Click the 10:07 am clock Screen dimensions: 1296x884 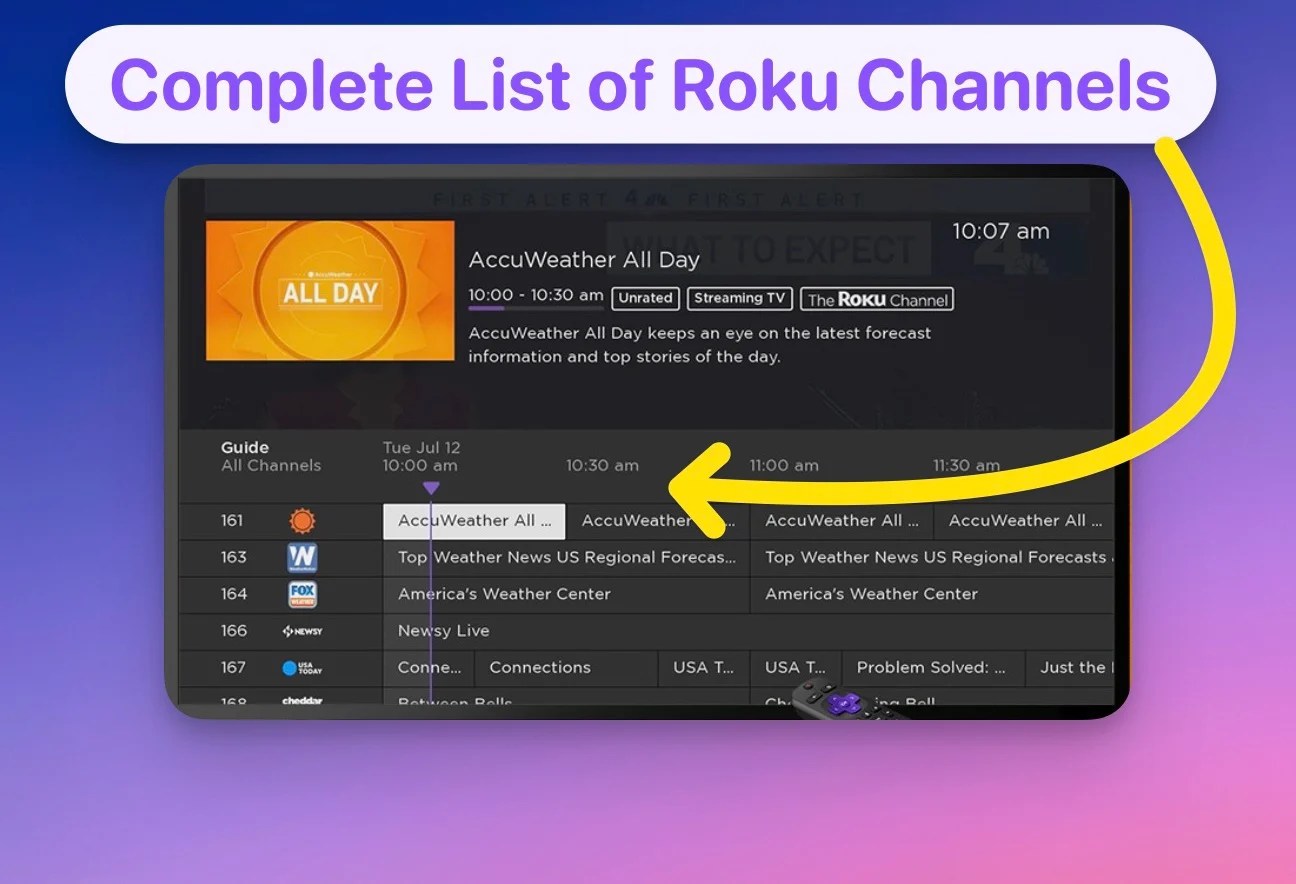[1001, 232]
